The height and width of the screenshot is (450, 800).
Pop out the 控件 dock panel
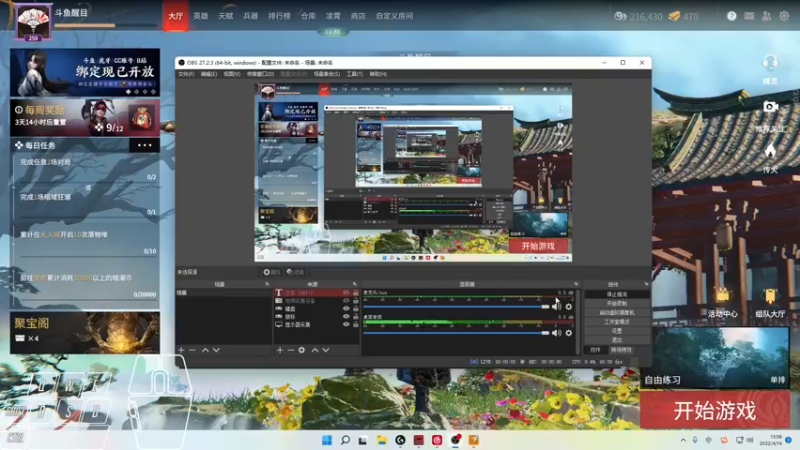(x=646, y=284)
